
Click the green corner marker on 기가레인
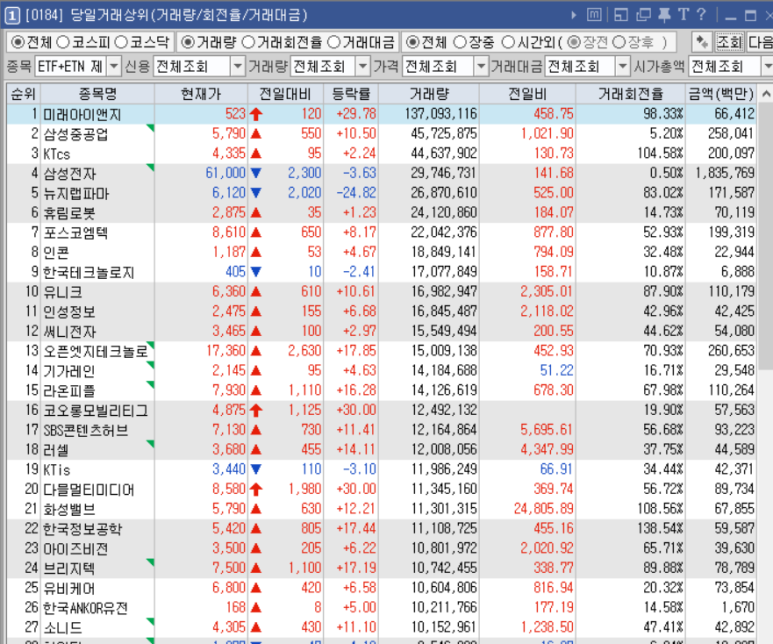click(151, 365)
